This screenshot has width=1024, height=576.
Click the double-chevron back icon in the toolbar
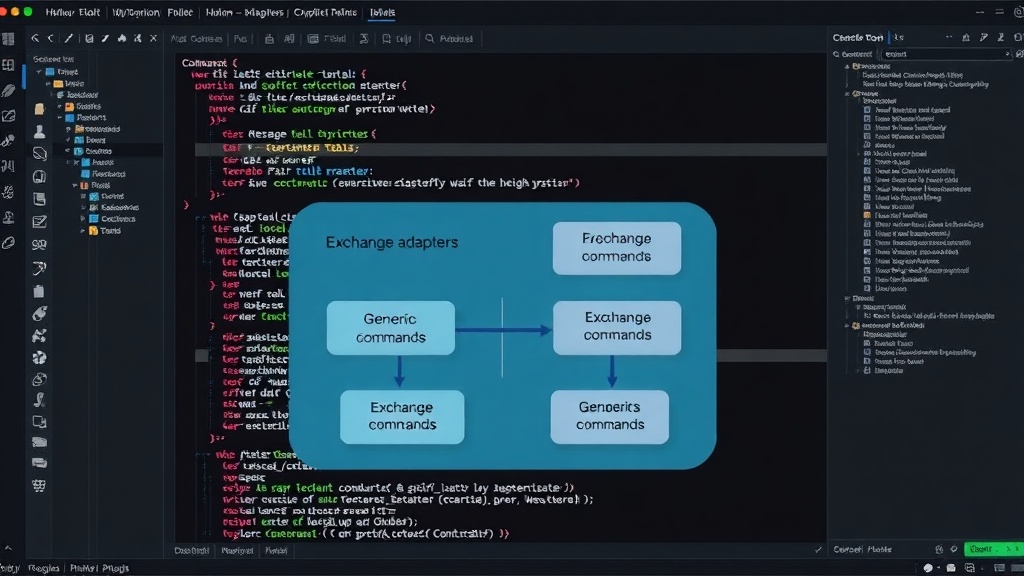tap(35, 39)
